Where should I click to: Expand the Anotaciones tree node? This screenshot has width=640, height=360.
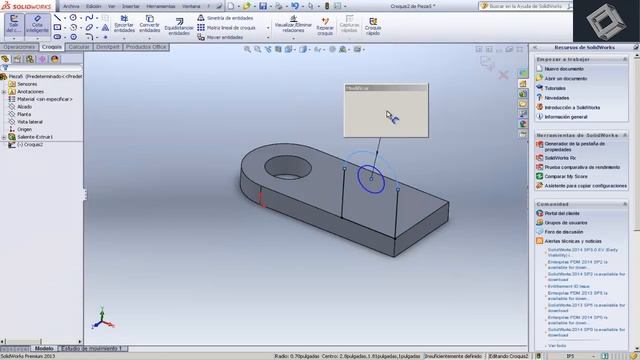pyautogui.click(x=4, y=92)
